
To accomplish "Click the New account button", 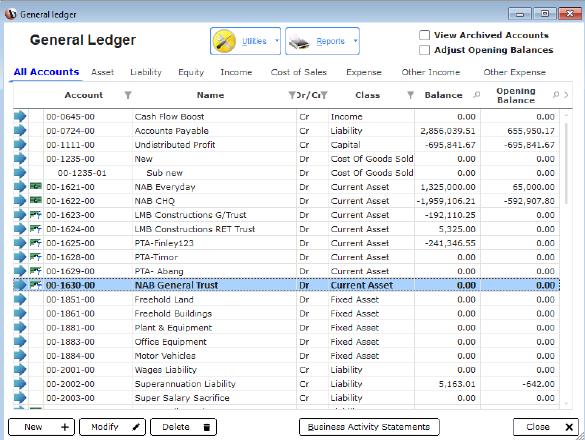I will (x=41, y=427).
